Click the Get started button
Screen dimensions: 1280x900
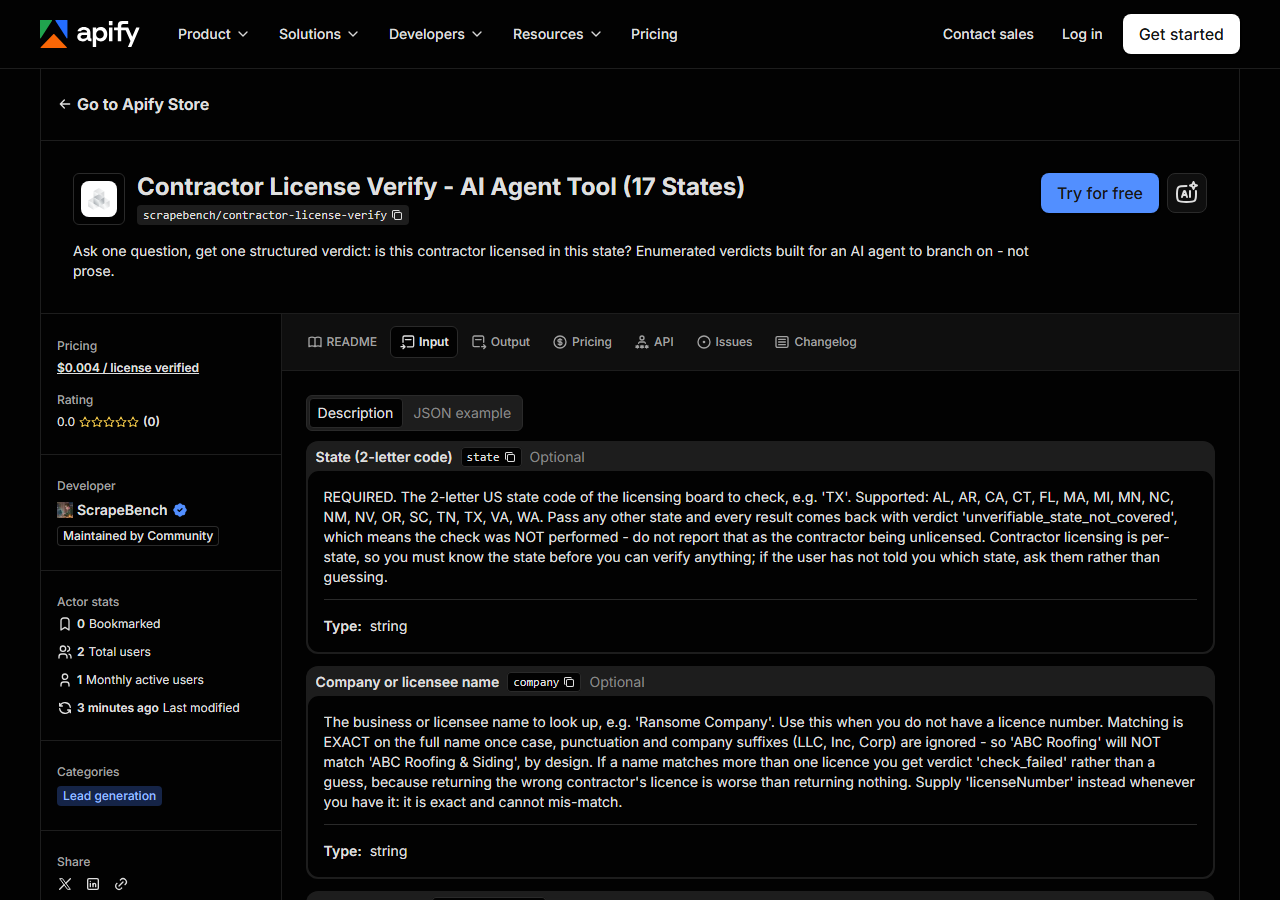(x=1181, y=34)
